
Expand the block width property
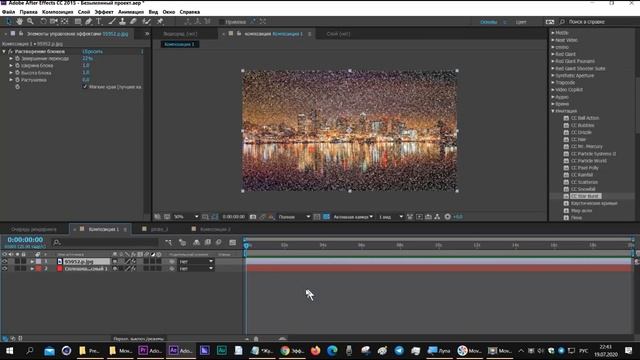point(11,65)
